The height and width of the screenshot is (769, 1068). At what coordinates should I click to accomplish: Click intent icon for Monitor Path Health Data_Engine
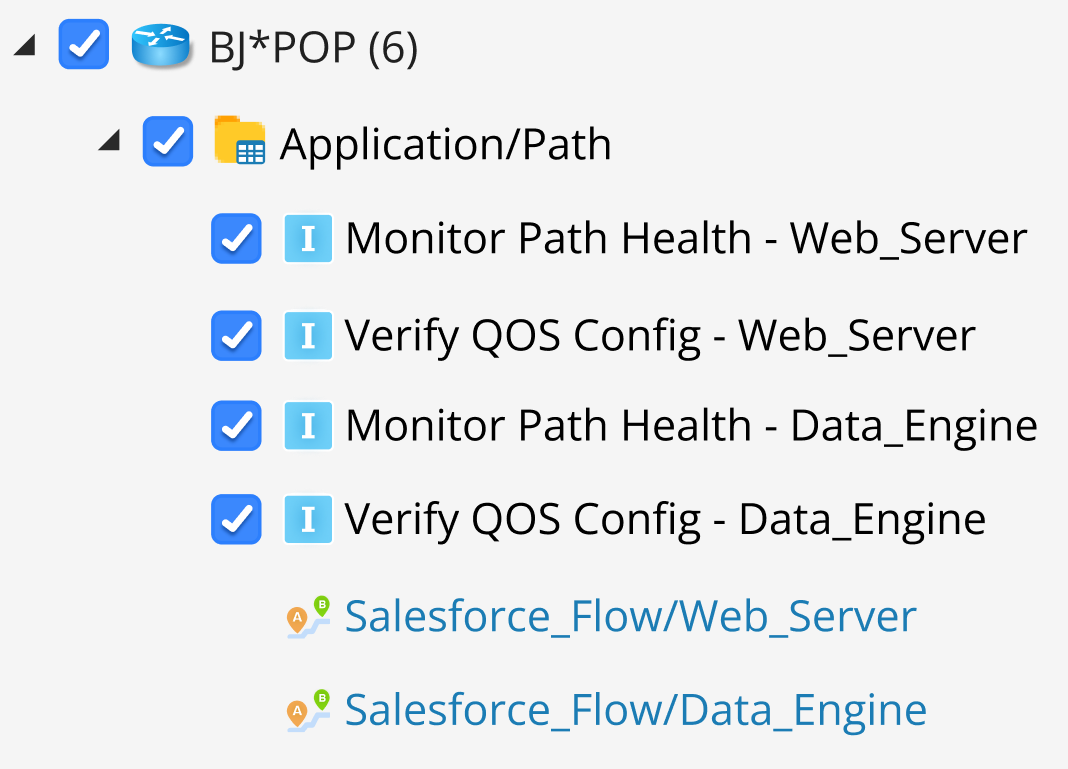pos(308,426)
